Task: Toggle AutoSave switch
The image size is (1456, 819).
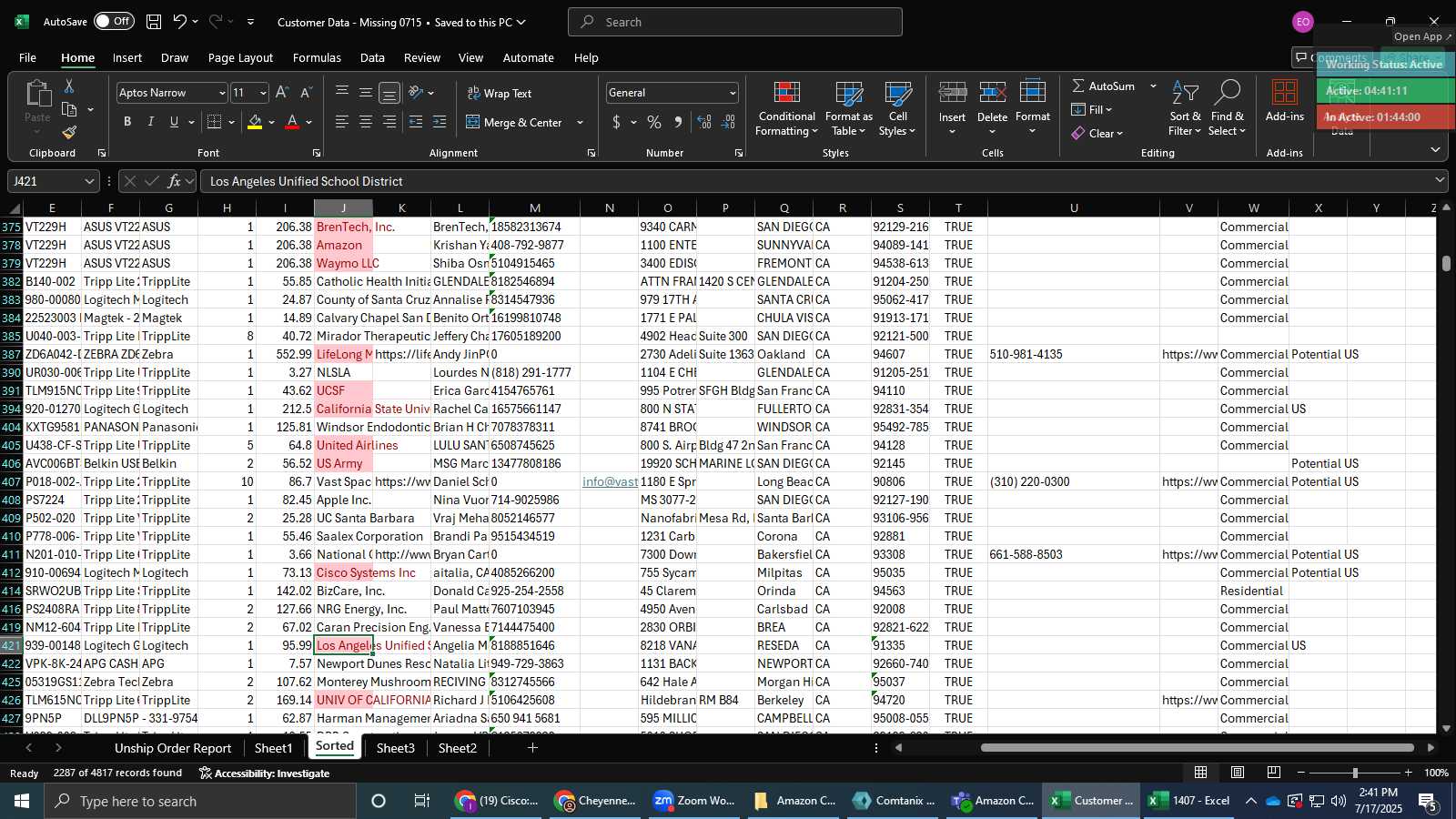Action: point(114,21)
